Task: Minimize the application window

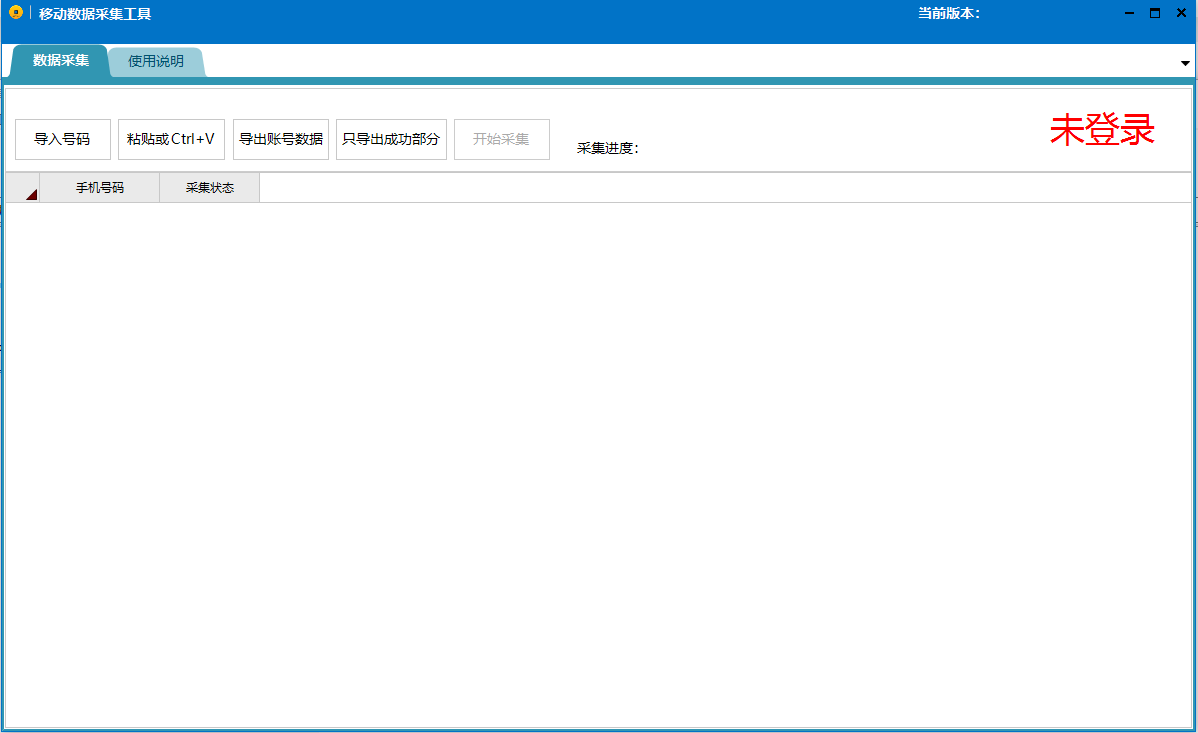Action: click(1128, 13)
